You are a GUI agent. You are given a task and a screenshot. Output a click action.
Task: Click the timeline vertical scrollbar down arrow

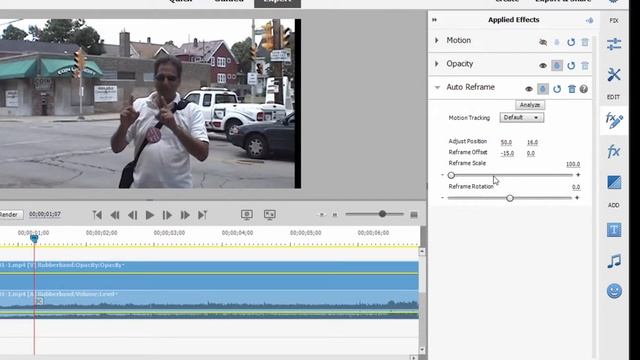coord(422,350)
